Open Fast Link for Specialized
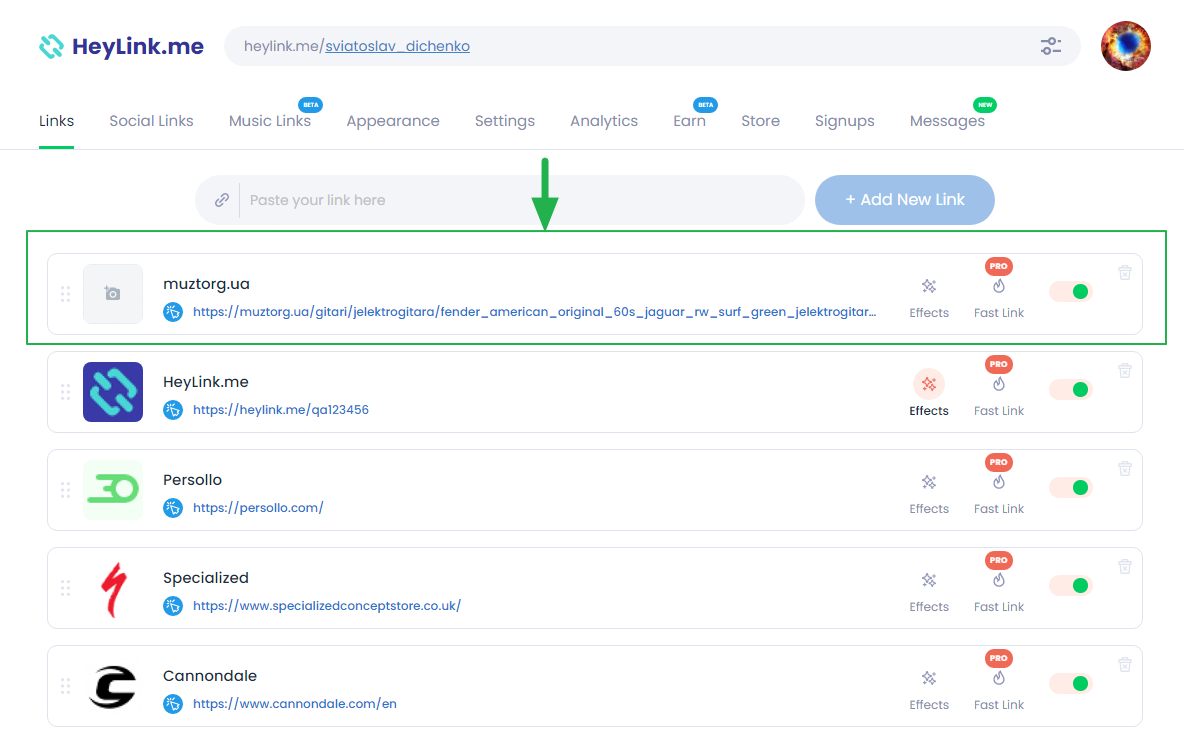 tap(998, 592)
